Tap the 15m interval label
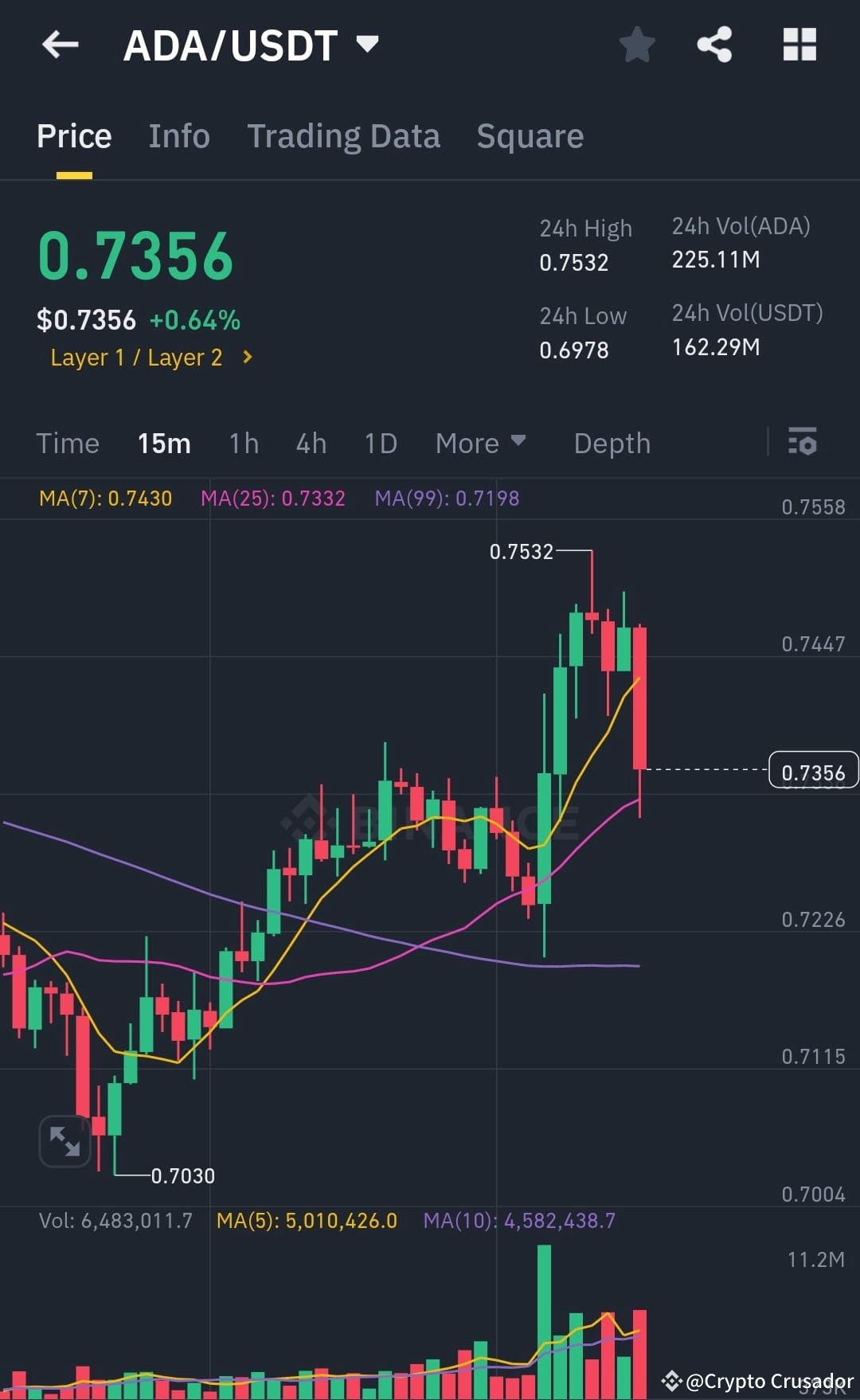860x1400 pixels. [164, 443]
